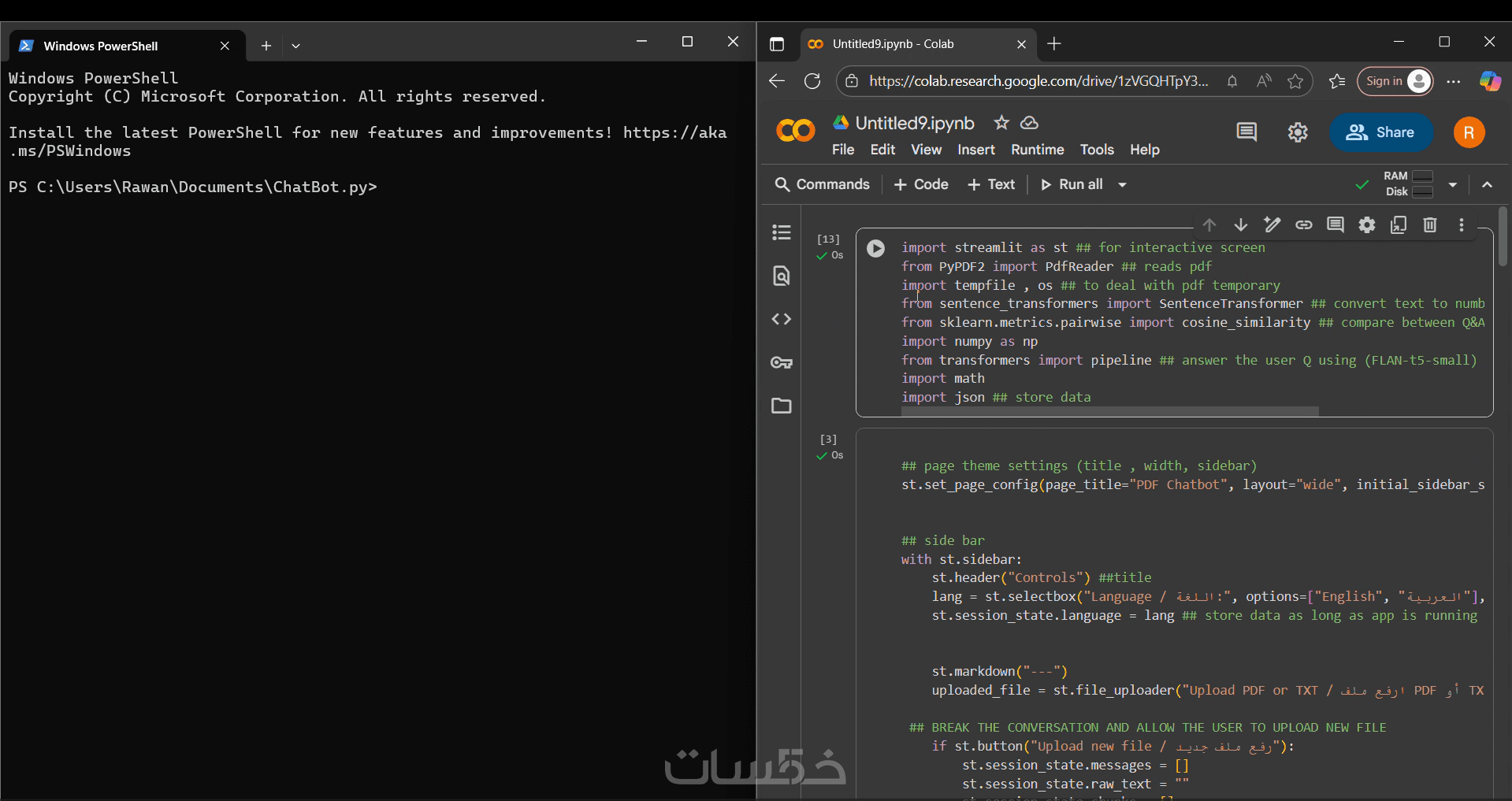Add a Text cell

coord(992,184)
